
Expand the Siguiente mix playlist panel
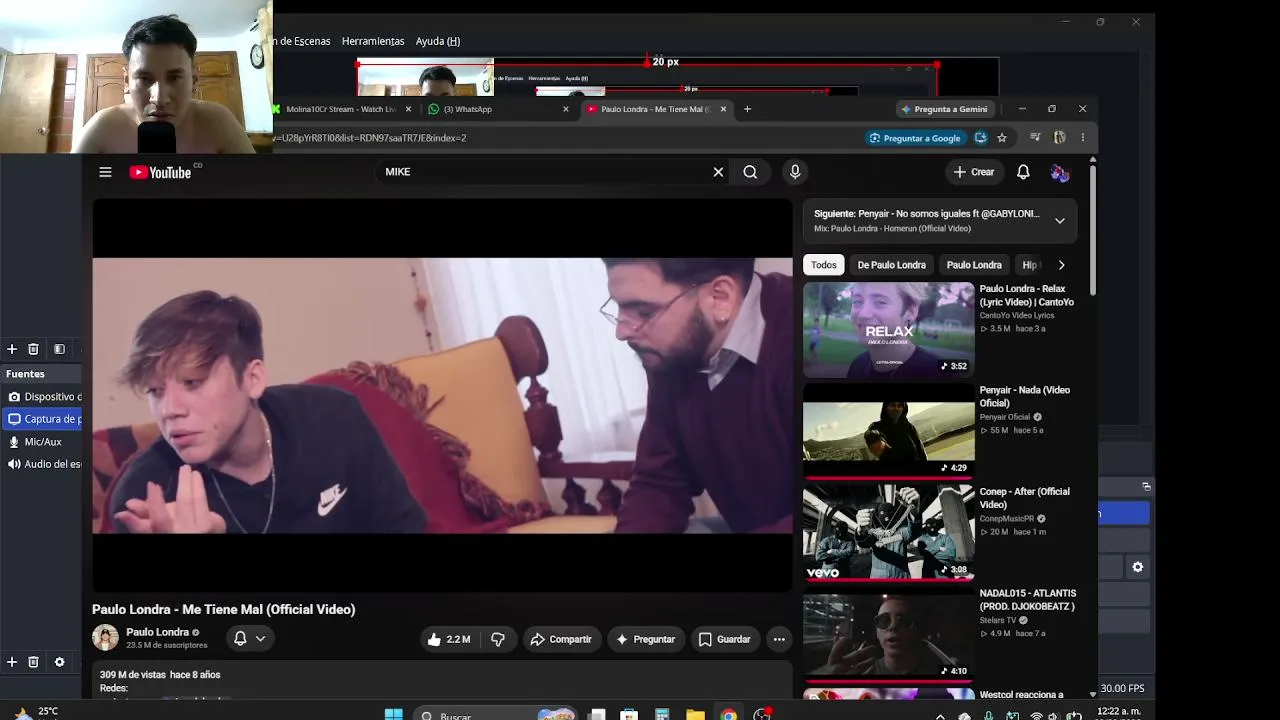click(1060, 221)
